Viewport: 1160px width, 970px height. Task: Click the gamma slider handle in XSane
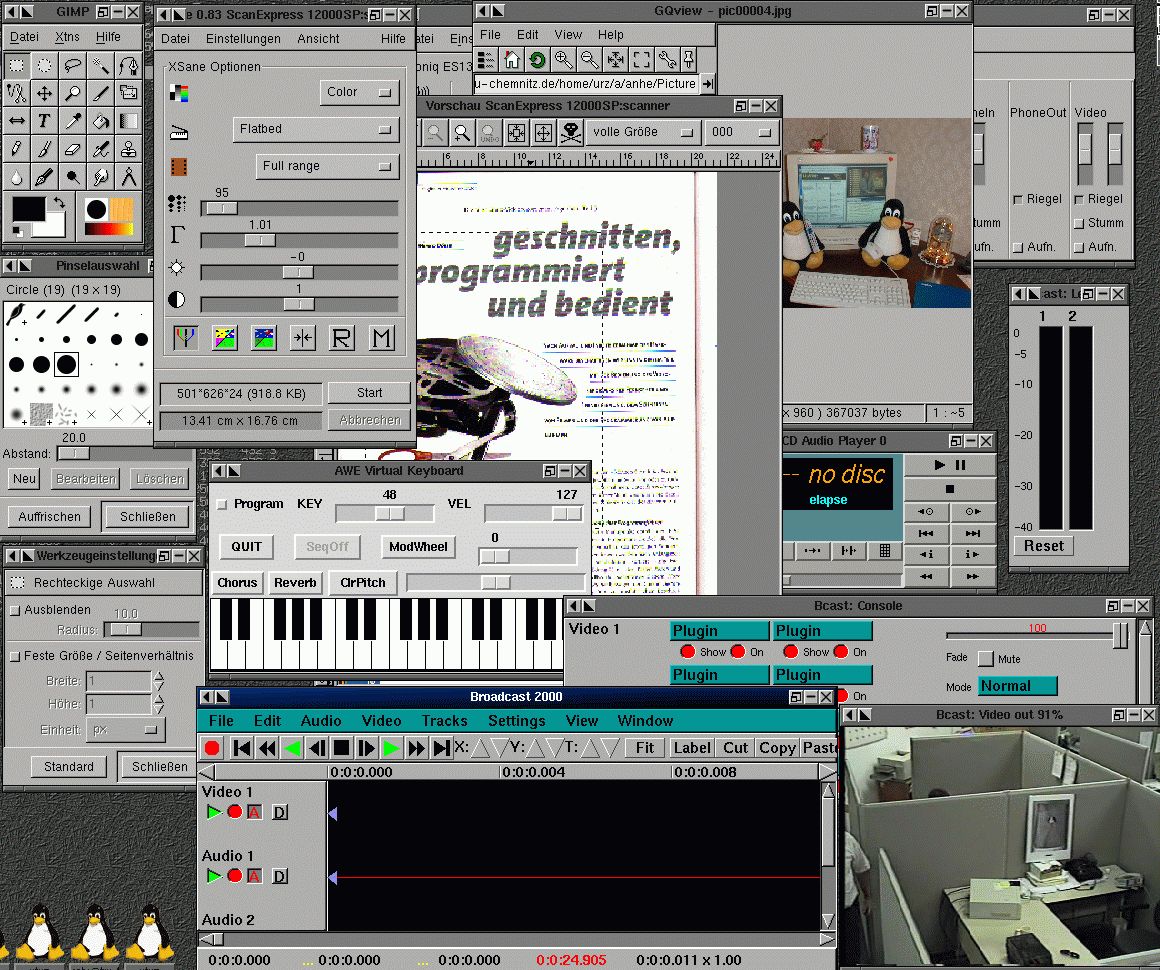pyautogui.click(x=260, y=240)
